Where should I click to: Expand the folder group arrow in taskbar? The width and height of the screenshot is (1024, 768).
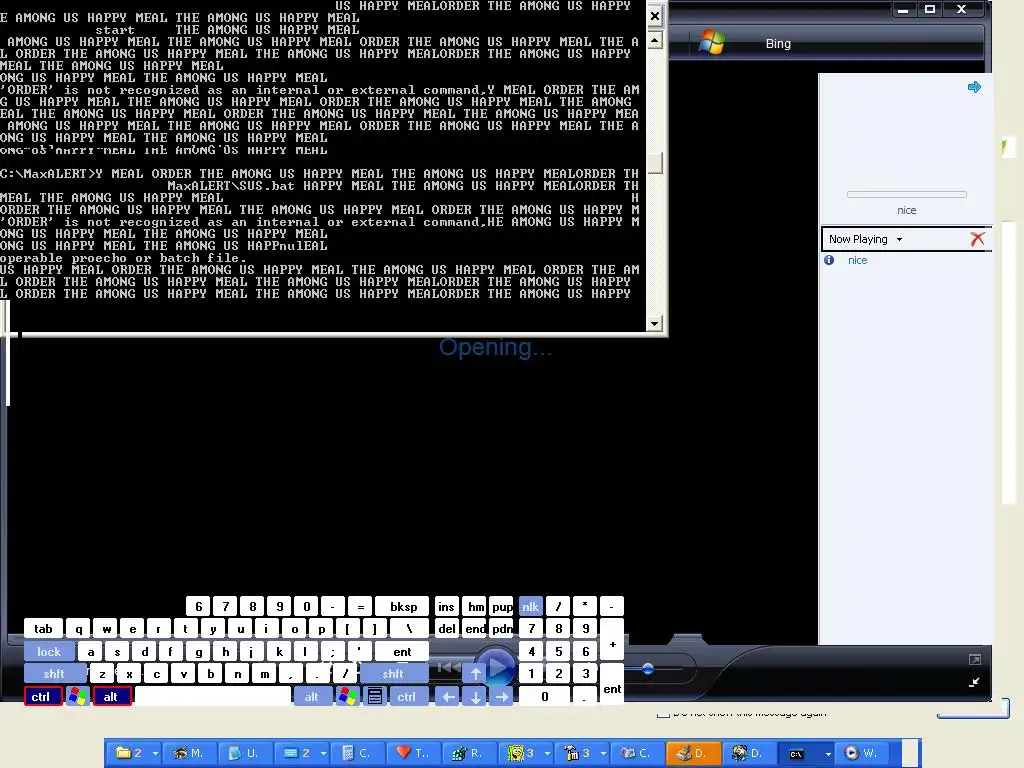click(155, 753)
